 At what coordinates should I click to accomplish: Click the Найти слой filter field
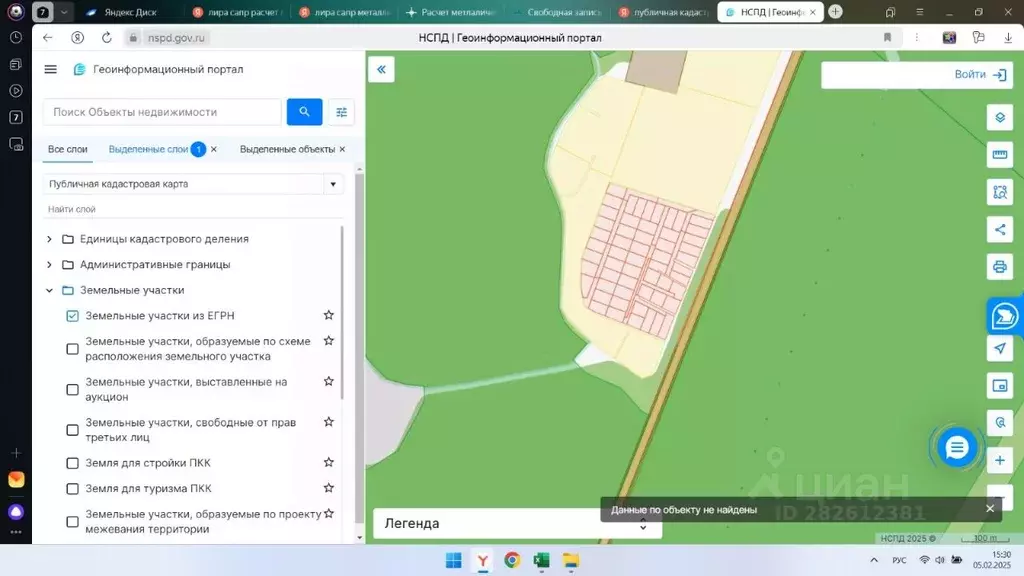click(193, 210)
